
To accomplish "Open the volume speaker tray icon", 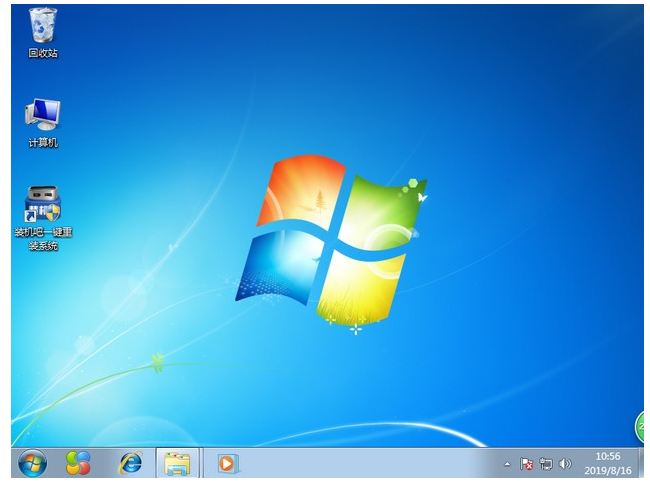I will 565,463.
